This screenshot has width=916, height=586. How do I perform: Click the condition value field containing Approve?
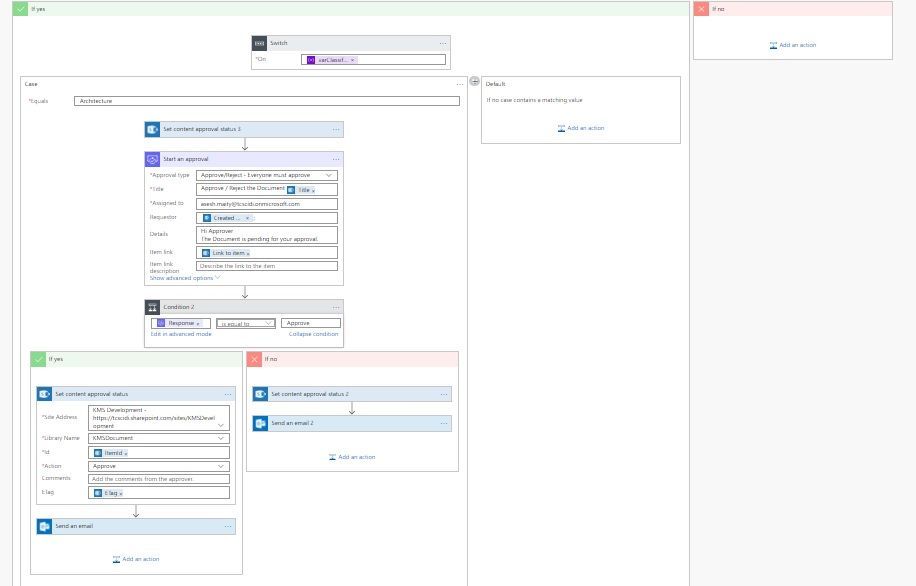click(311, 323)
